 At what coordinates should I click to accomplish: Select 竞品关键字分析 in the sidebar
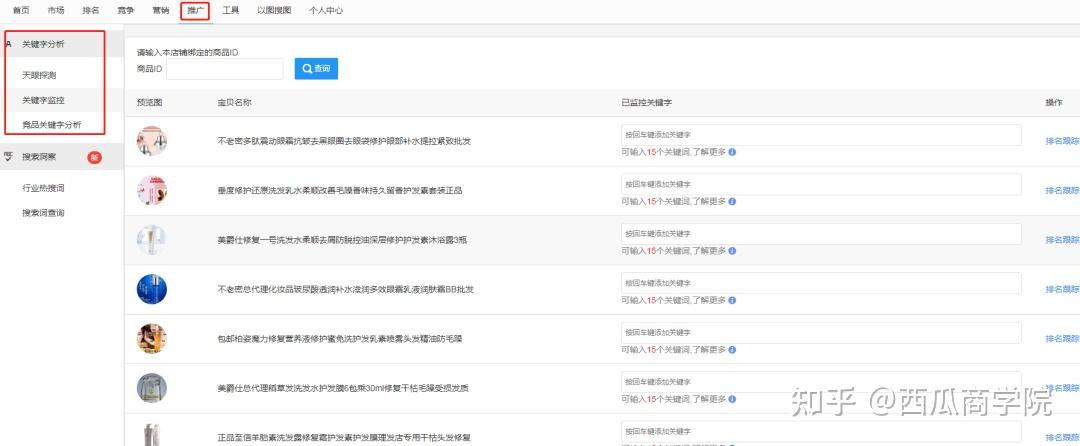tap(52, 125)
